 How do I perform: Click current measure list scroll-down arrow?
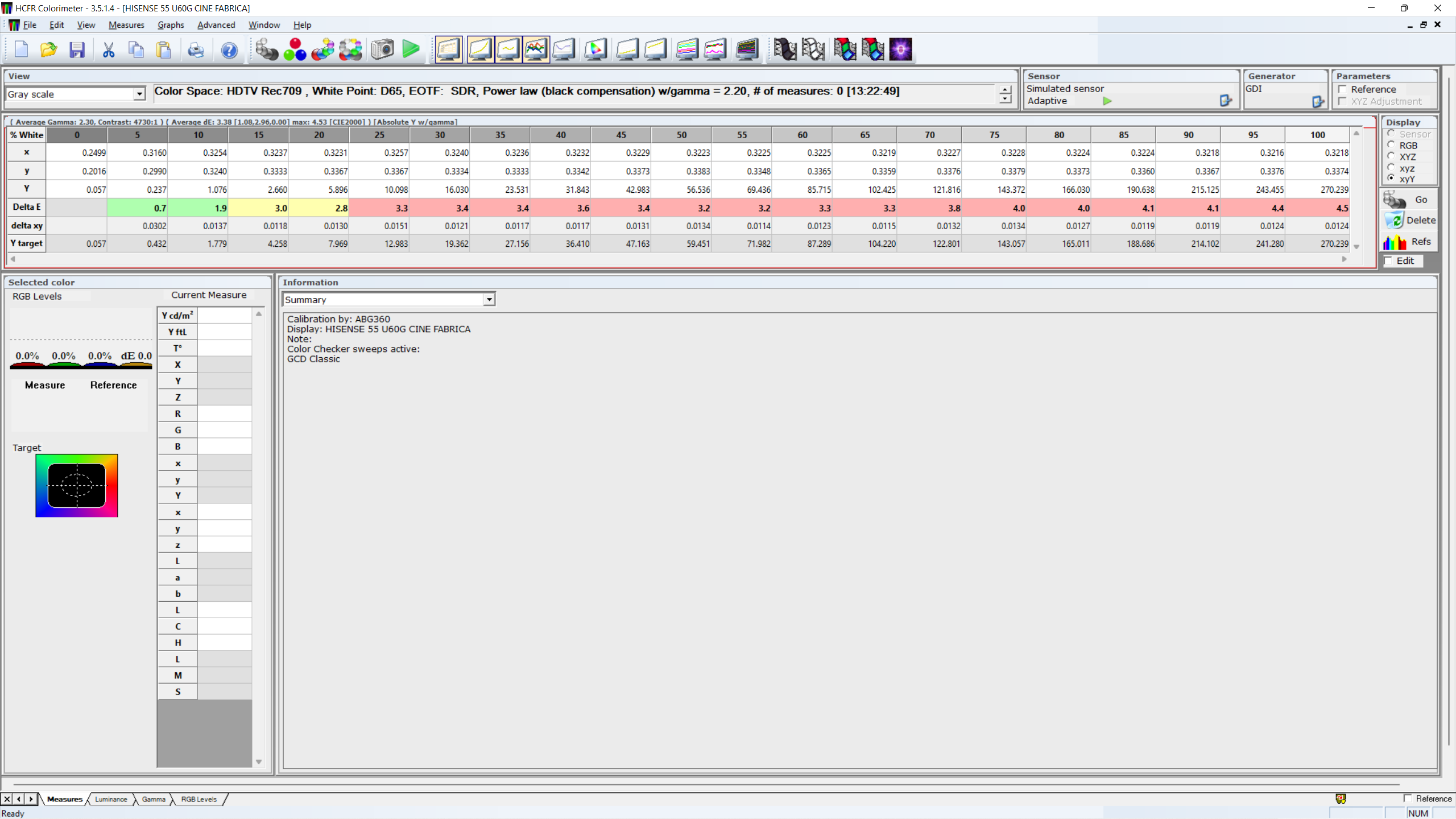(x=259, y=762)
